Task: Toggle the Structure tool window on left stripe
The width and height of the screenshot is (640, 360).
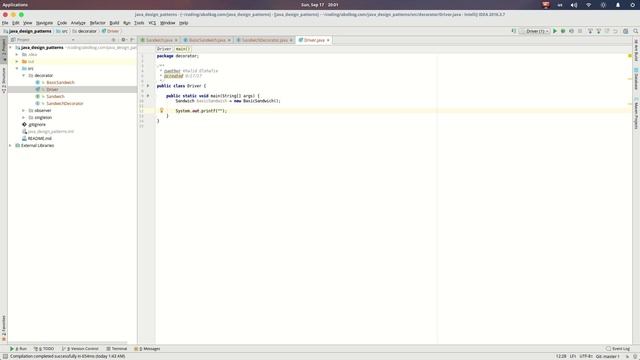Action: 4,80
